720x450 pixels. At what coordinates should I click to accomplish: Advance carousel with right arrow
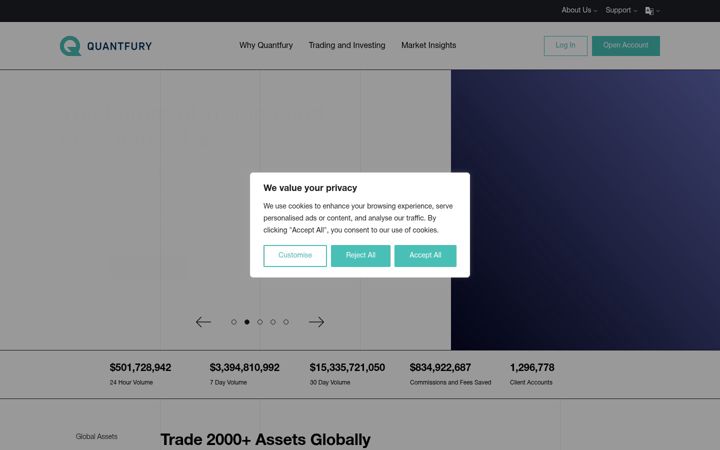pyautogui.click(x=316, y=322)
